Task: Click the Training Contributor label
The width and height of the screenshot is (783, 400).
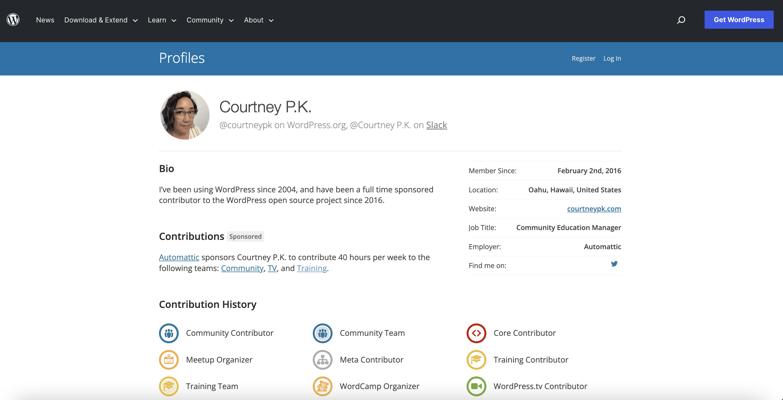Action: tap(531, 360)
